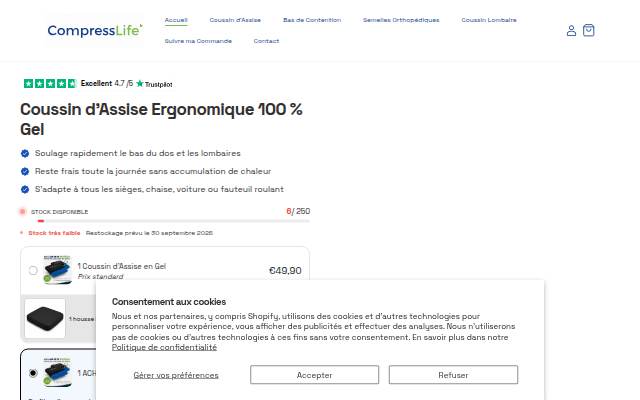
Task: Select the 1 Coussin d'Assise en Gel radio option
Action: [x=33, y=270]
